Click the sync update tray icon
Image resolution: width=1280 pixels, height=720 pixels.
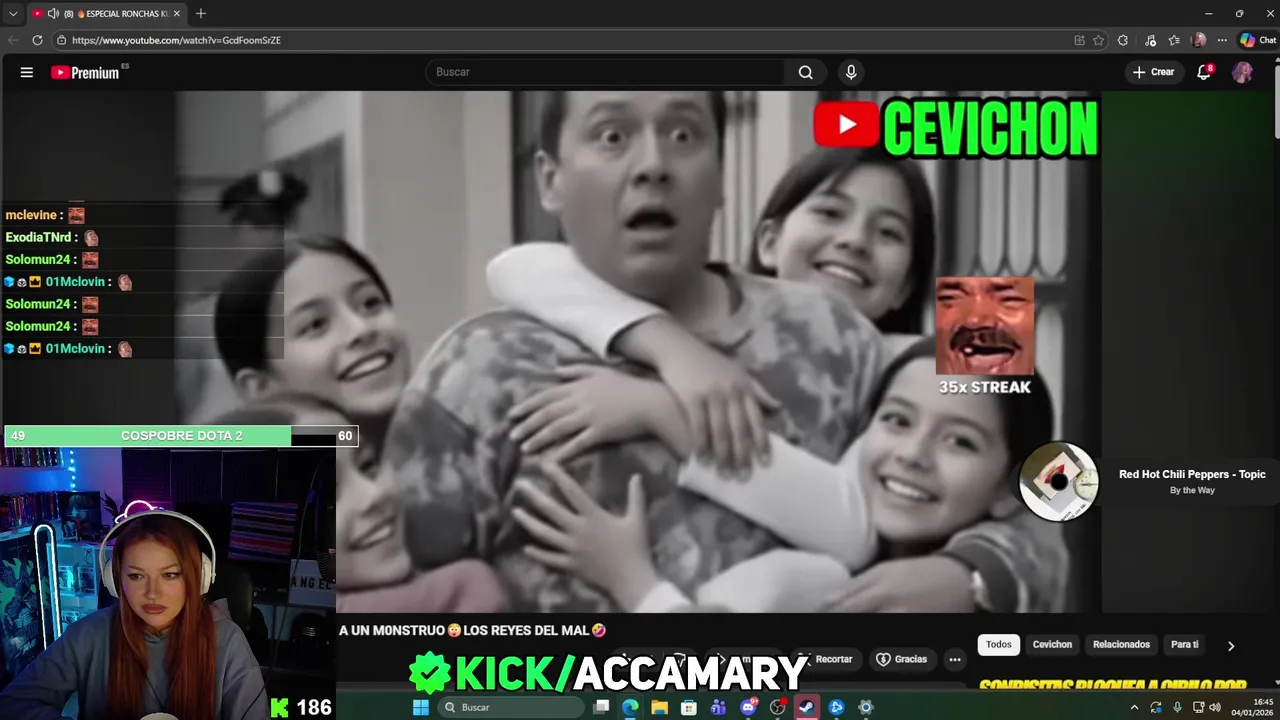(x=1156, y=707)
